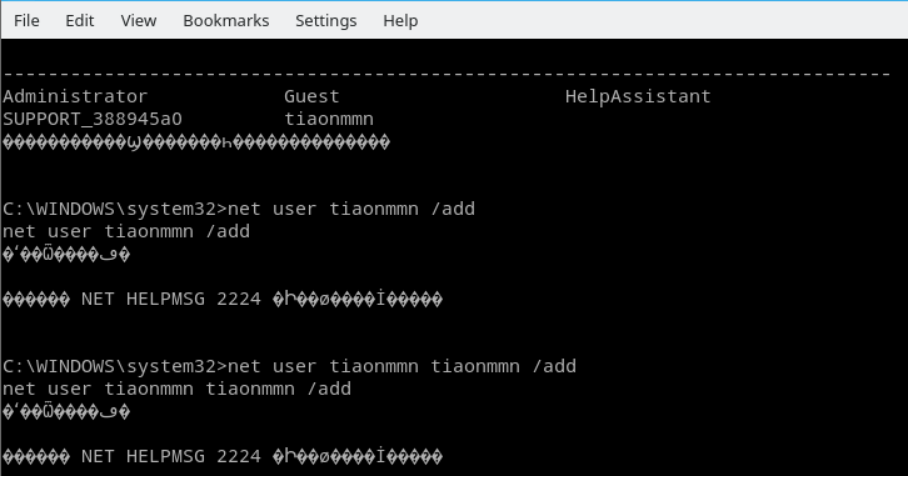Click the first C:\WINDOWS\system32 prompt line
Image resolution: width=908 pixels, height=477 pixels.
(x=238, y=209)
